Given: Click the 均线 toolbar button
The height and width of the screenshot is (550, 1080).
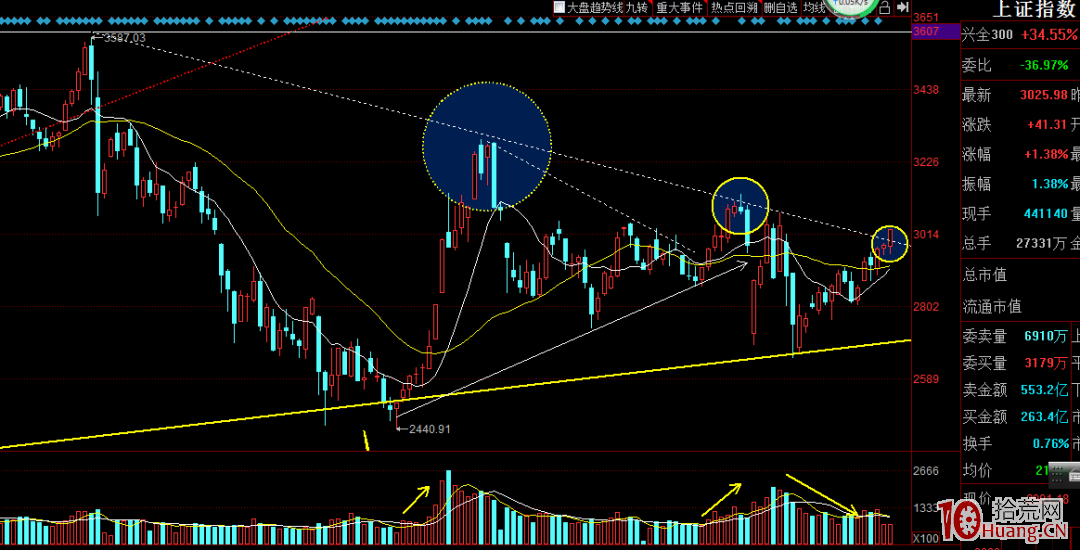Looking at the screenshot, I should (815, 8).
